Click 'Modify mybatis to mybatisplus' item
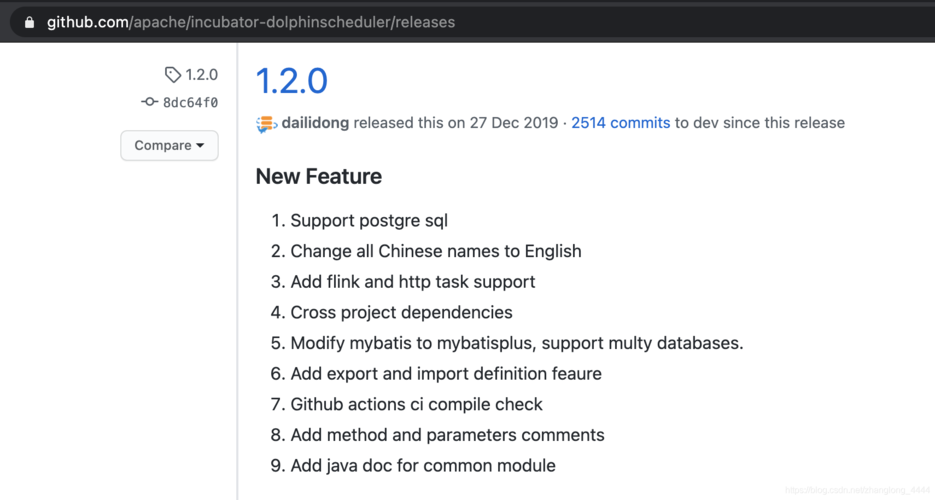The width and height of the screenshot is (935, 500). pos(517,343)
